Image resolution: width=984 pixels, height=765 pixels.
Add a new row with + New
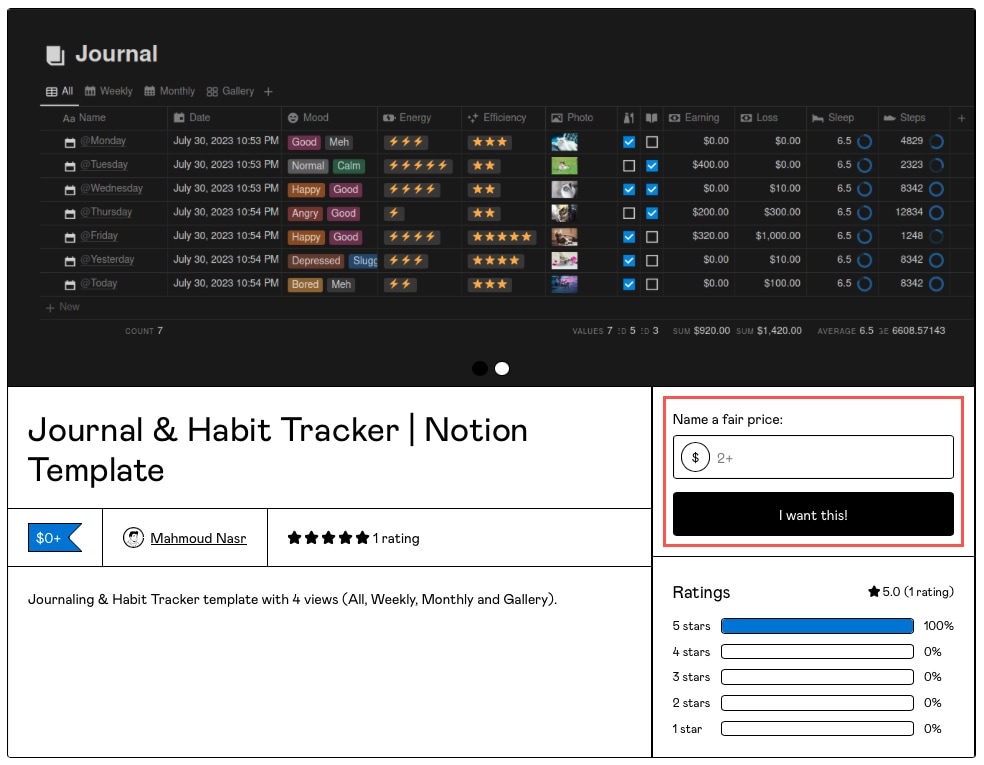(x=63, y=308)
